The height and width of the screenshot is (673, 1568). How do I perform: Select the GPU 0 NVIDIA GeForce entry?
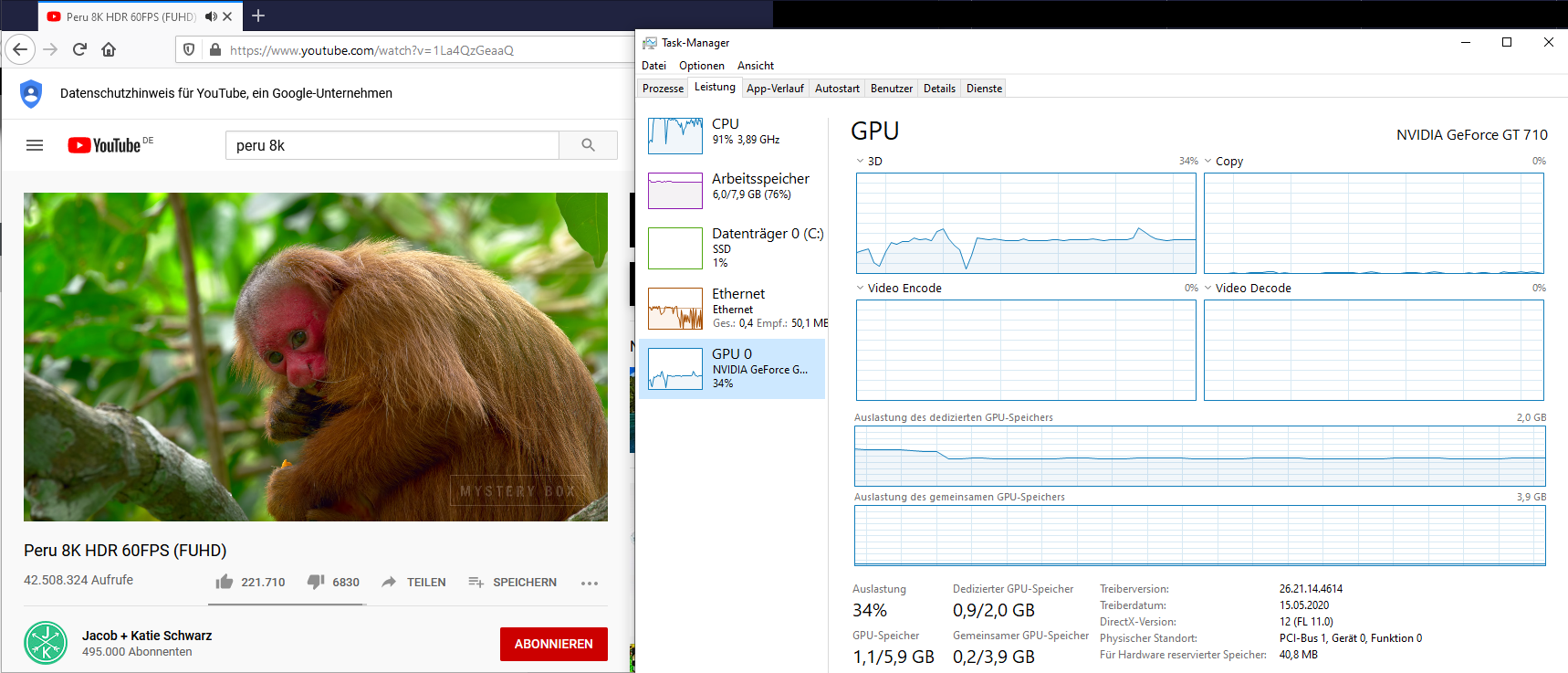coord(732,369)
